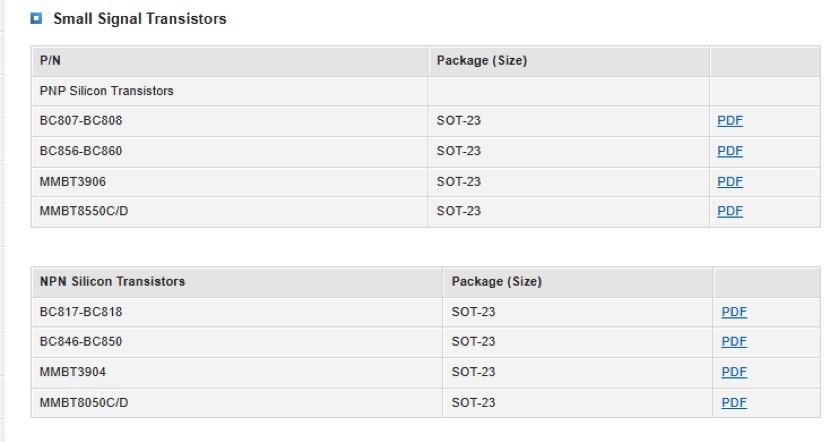This screenshot has width=830, height=442.
Task: Select the MMBT8050C/D part number cell
Action: [84, 402]
